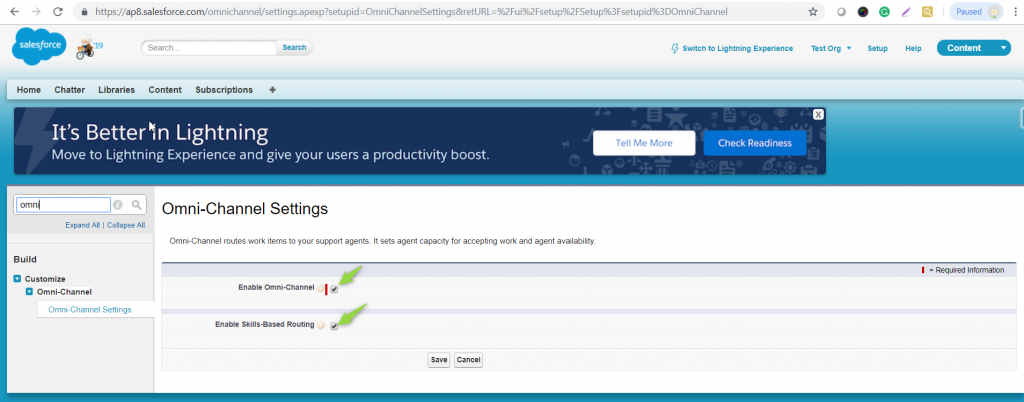The height and width of the screenshot is (402, 1024).
Task: Click the info icon in sidebar search
Action: tap(118, 205)
